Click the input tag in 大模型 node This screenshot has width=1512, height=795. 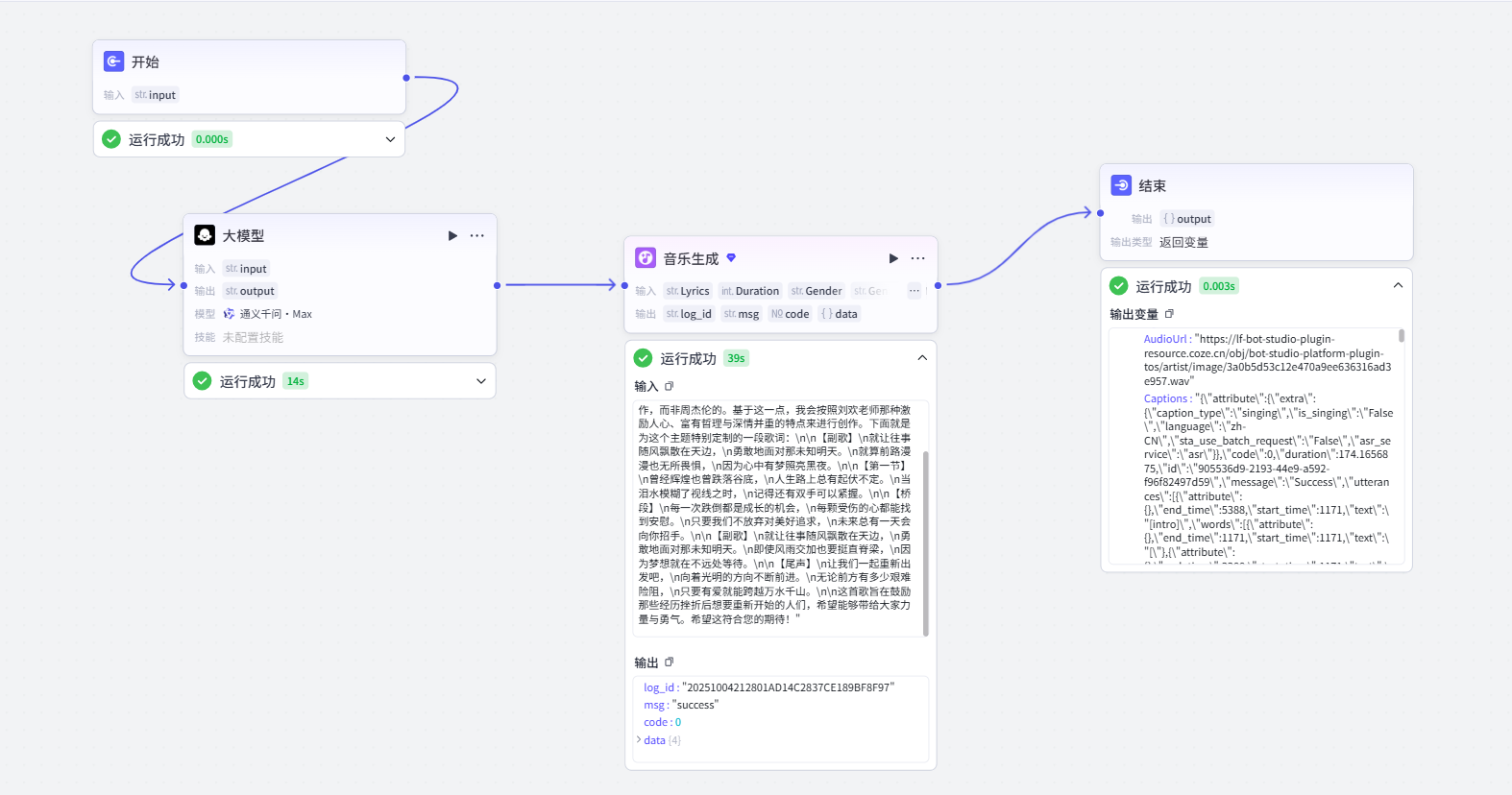[x=246, y=269]
